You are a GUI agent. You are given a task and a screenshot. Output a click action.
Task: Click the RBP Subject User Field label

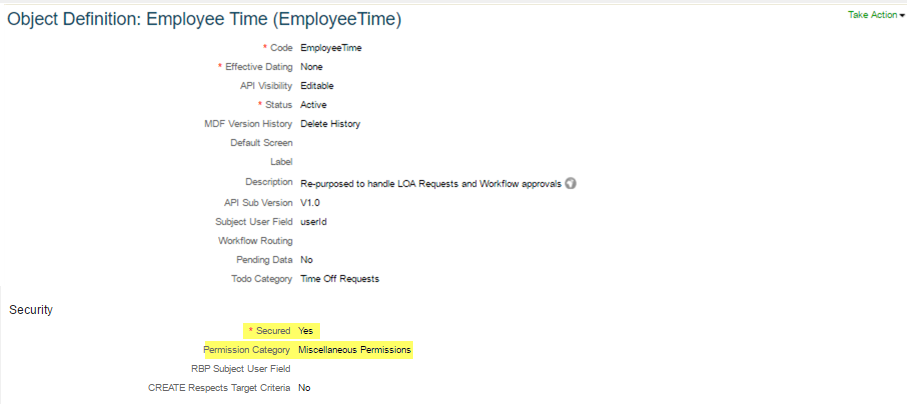(241, 369)
